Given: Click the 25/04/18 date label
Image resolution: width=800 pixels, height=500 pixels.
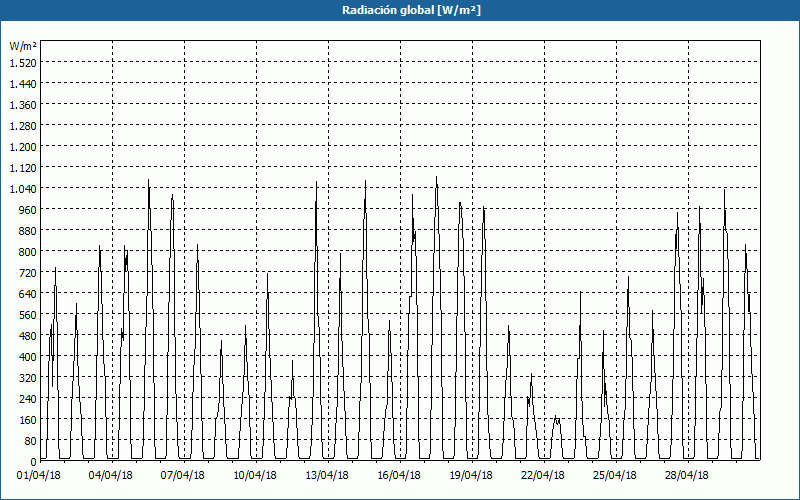Looking at the screenshot, I should click(x=615, y=476).
